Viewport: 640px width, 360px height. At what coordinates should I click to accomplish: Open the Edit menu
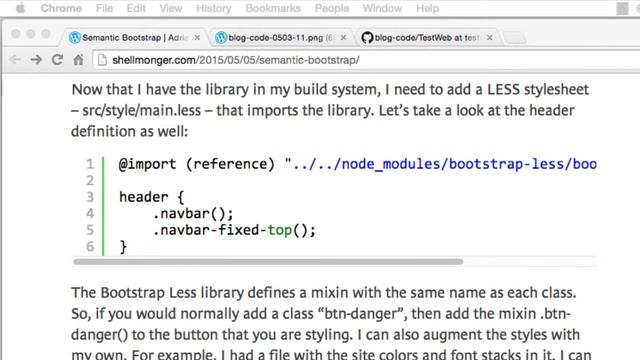point(136,8)
